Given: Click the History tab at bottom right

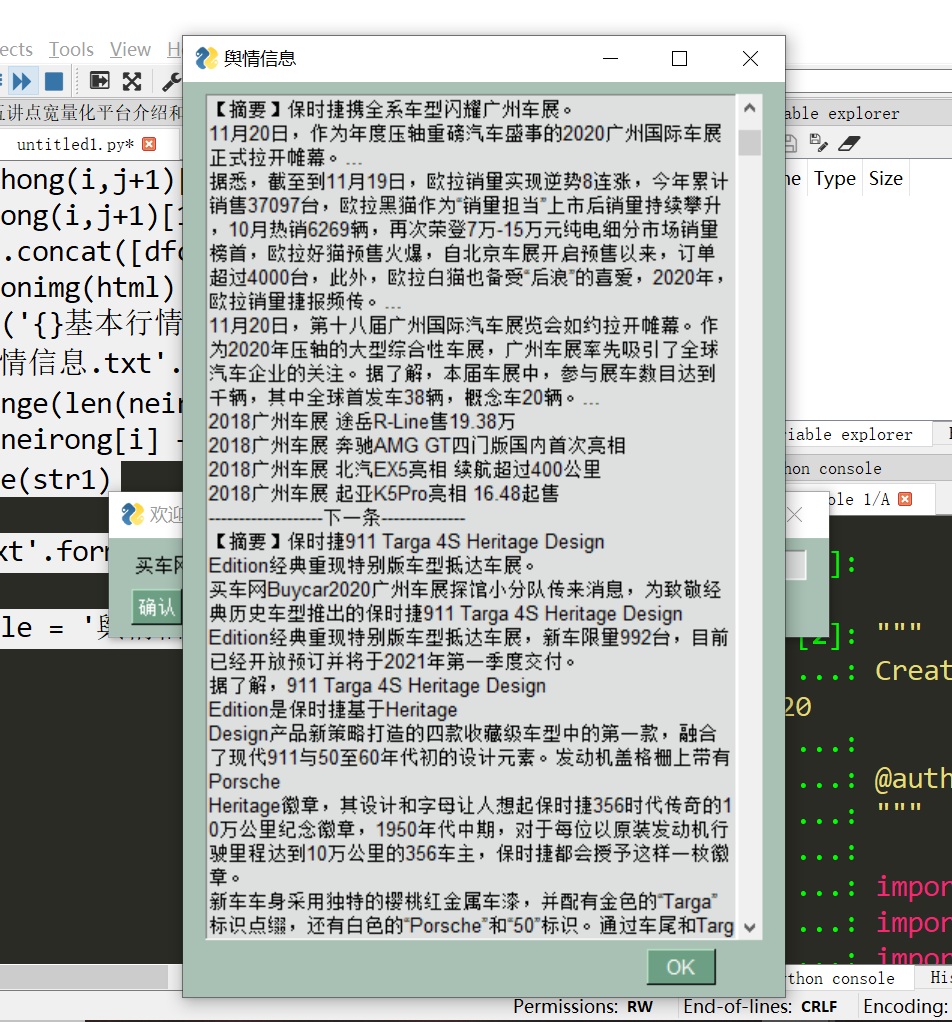Looking at the screenshot, I should tap(936, 978).
